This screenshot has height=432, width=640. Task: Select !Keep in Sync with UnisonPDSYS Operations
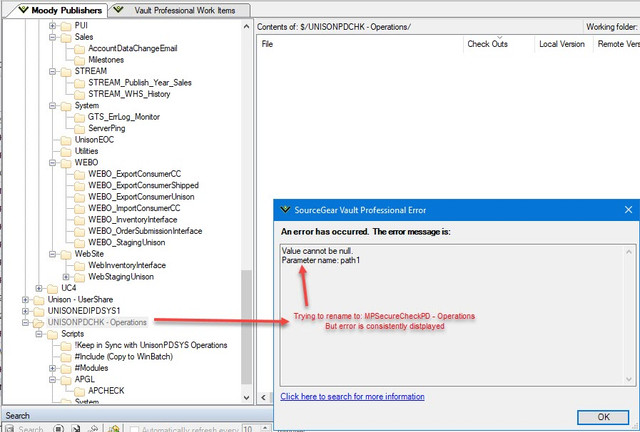tap(151, 345)
